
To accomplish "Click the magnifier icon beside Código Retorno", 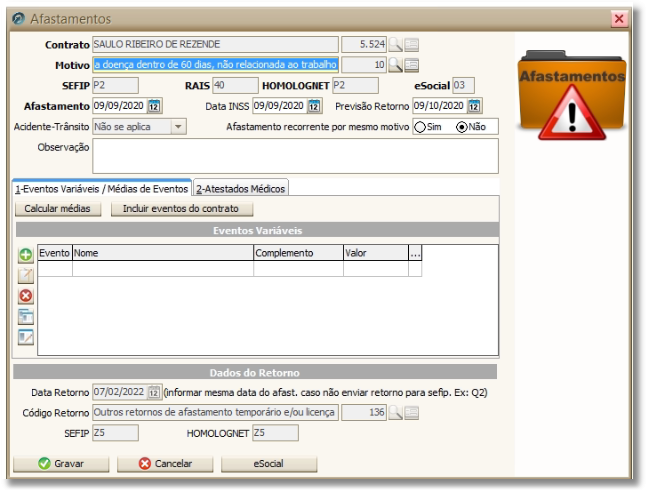I will pyautogui.click(x=395, y=413).
